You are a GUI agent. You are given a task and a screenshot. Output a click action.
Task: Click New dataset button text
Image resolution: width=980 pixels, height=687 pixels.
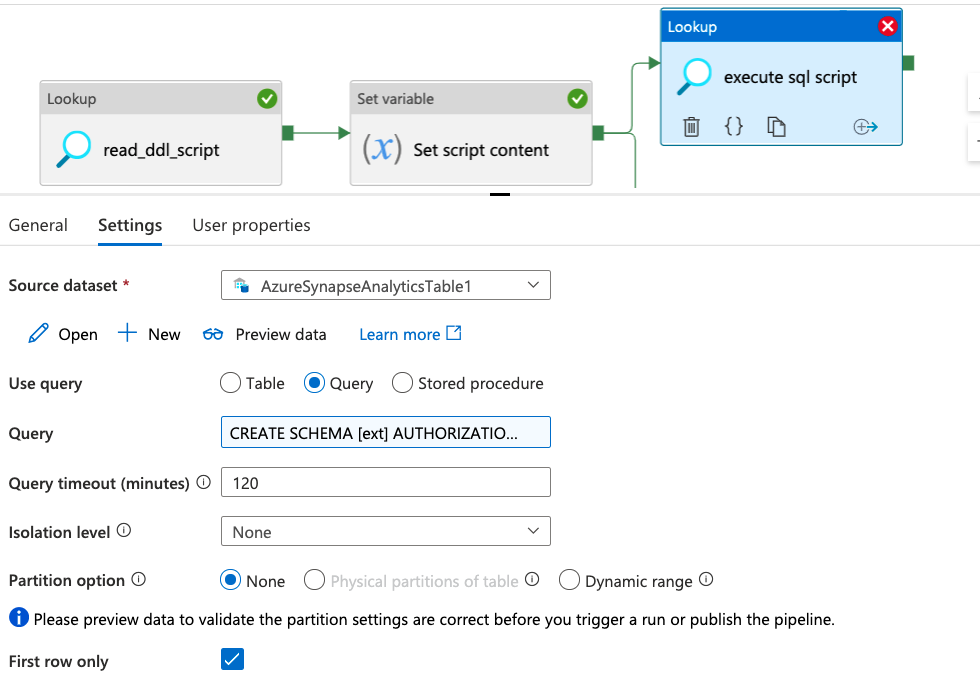pyautogui.click(x=164, y=334)
